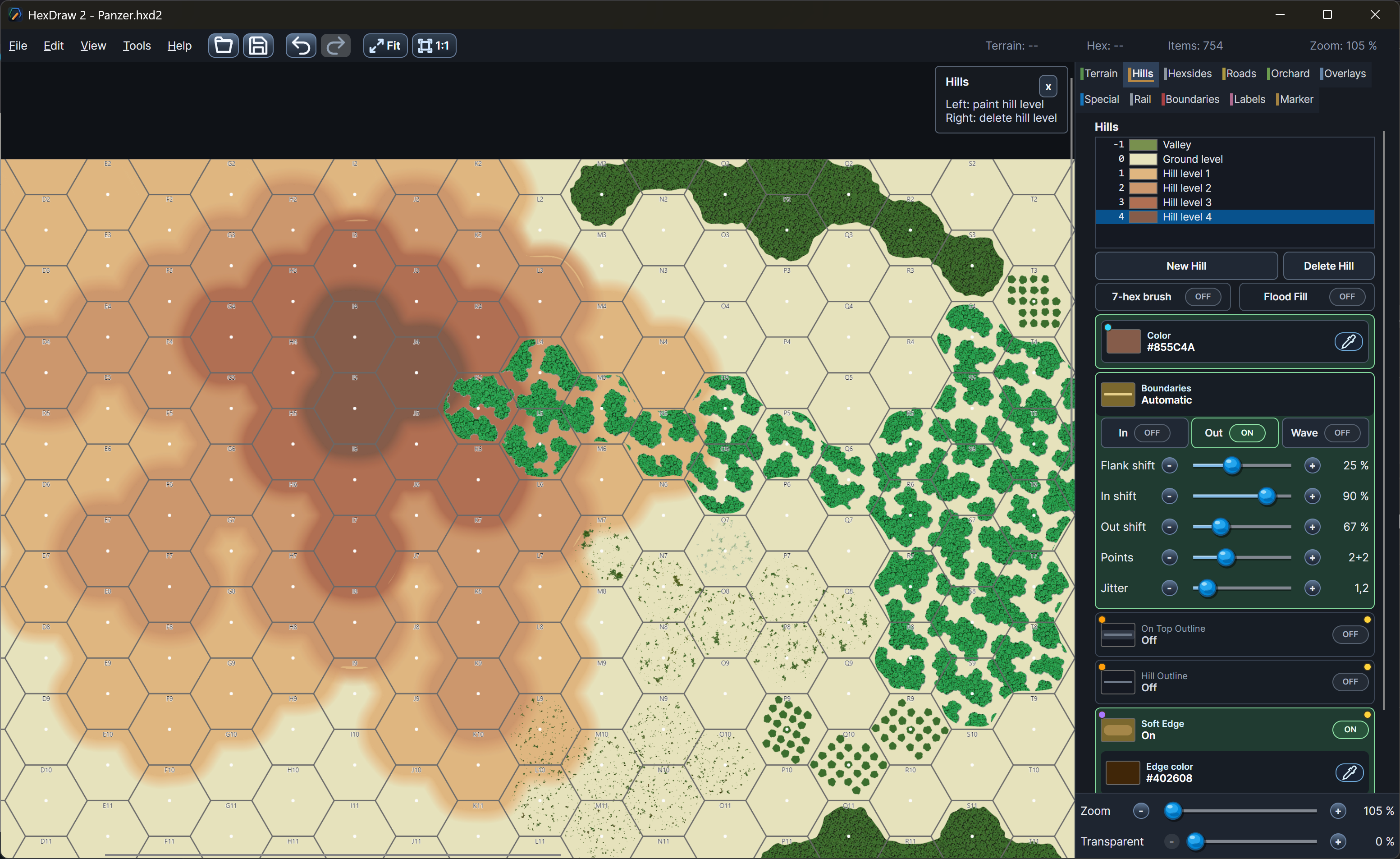Viewport: 1400px width, 859px height.
Task: Fit the map to window
Action: 385,46
